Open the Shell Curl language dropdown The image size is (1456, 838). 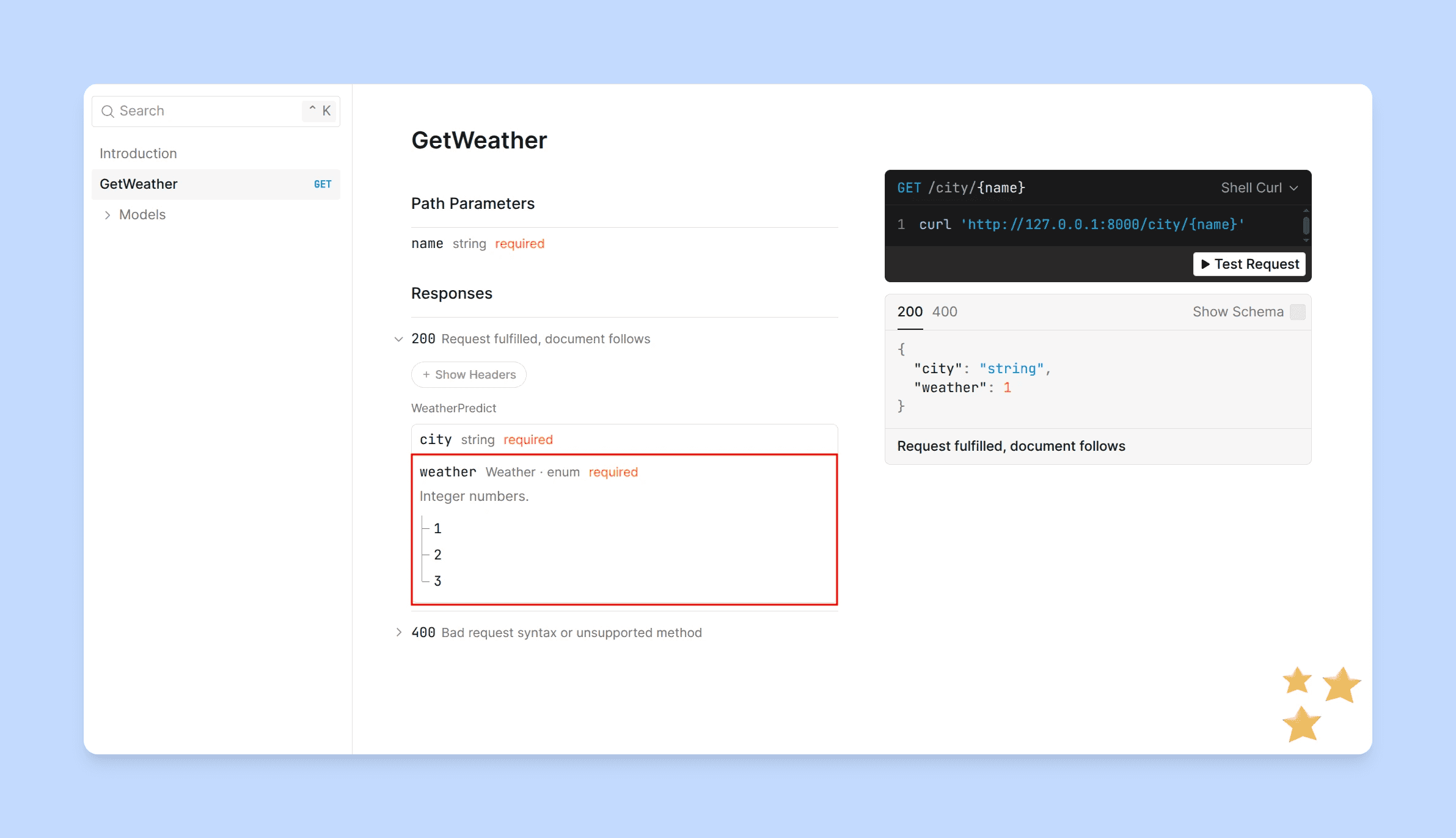[1259, 188]
